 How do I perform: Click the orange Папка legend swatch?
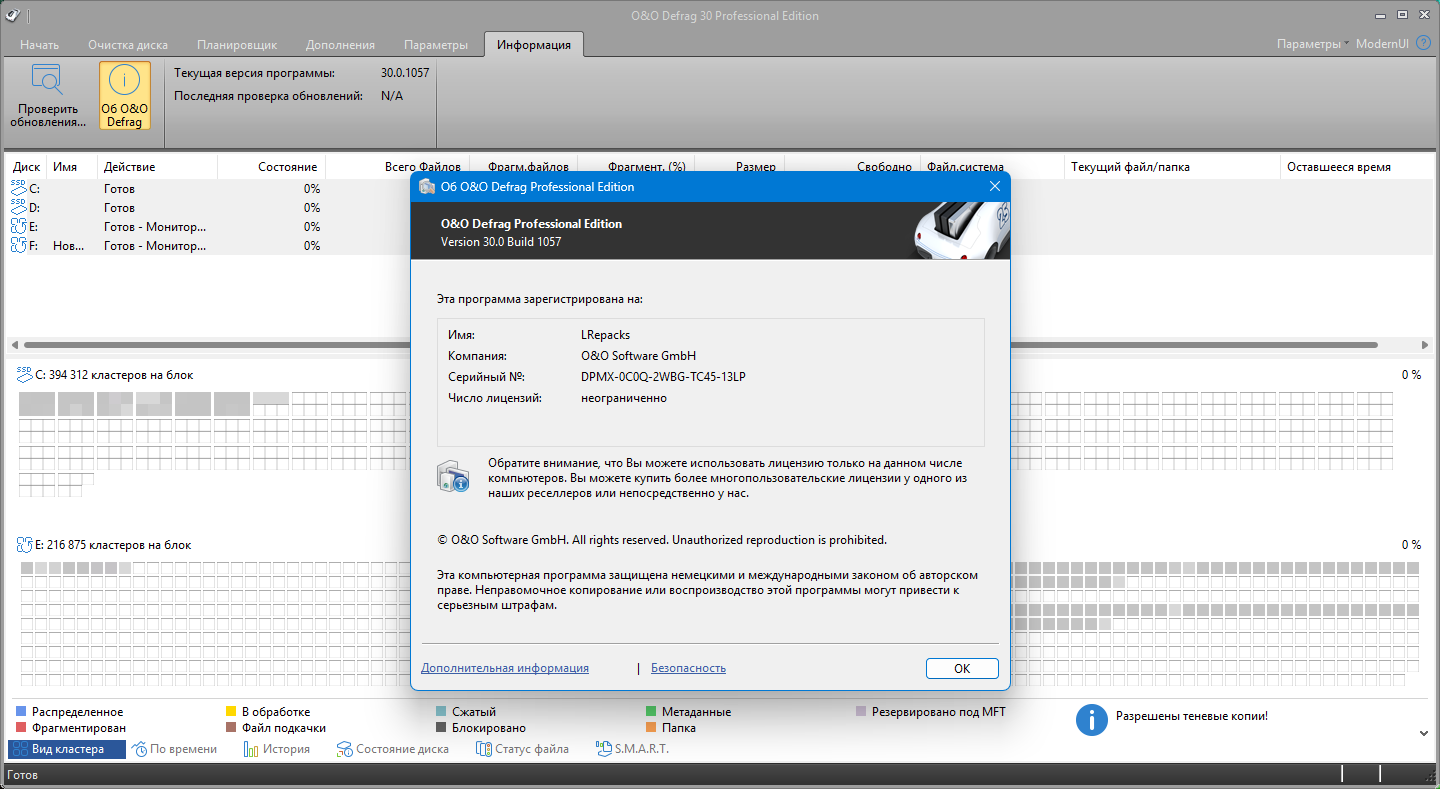point(652,728)
